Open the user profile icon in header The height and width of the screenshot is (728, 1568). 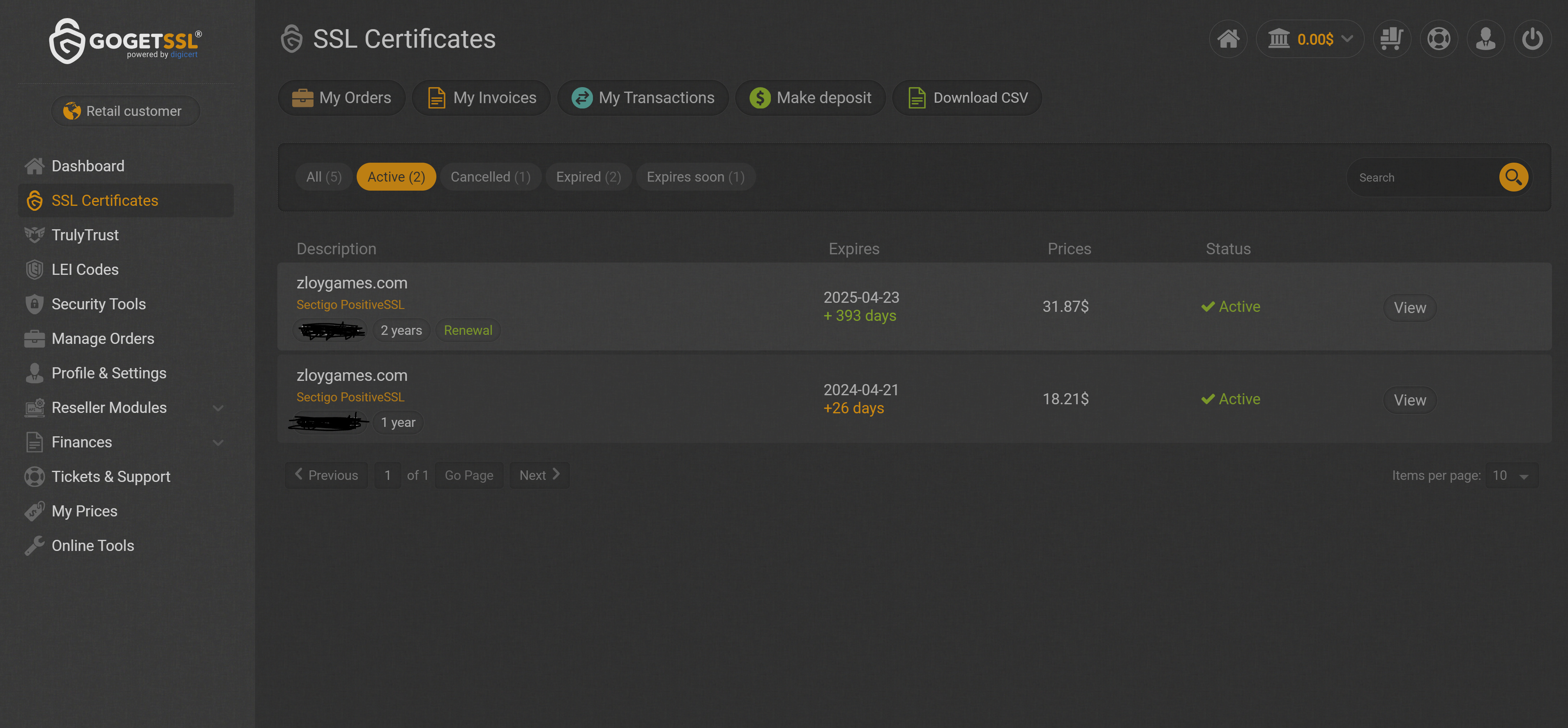point(1485,39)
